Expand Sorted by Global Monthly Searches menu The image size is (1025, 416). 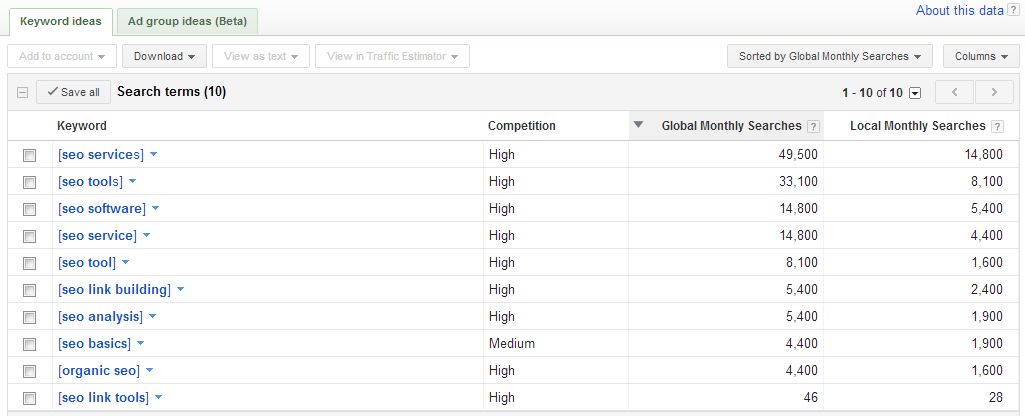830,56
